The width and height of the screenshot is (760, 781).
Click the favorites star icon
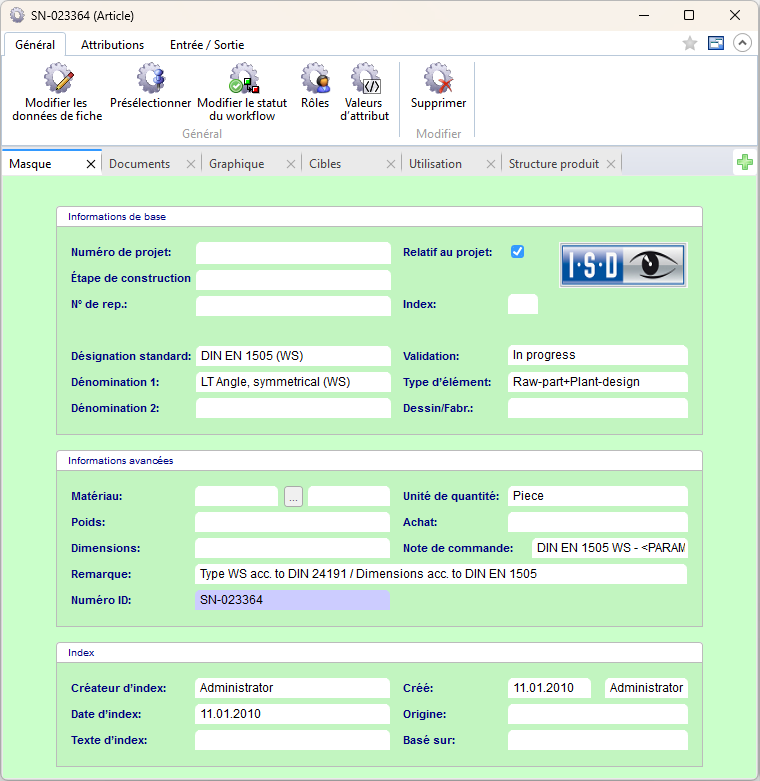[x=690, y=43]
